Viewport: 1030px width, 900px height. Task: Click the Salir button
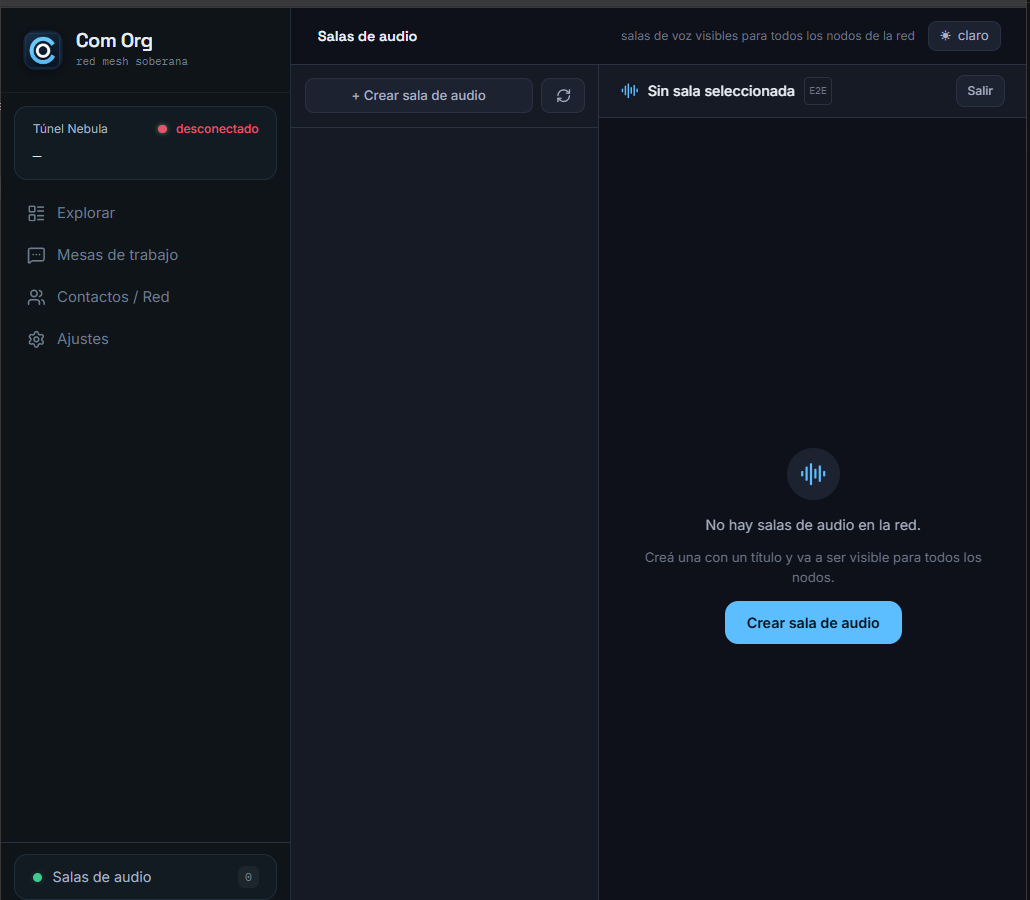pos(980,91)
